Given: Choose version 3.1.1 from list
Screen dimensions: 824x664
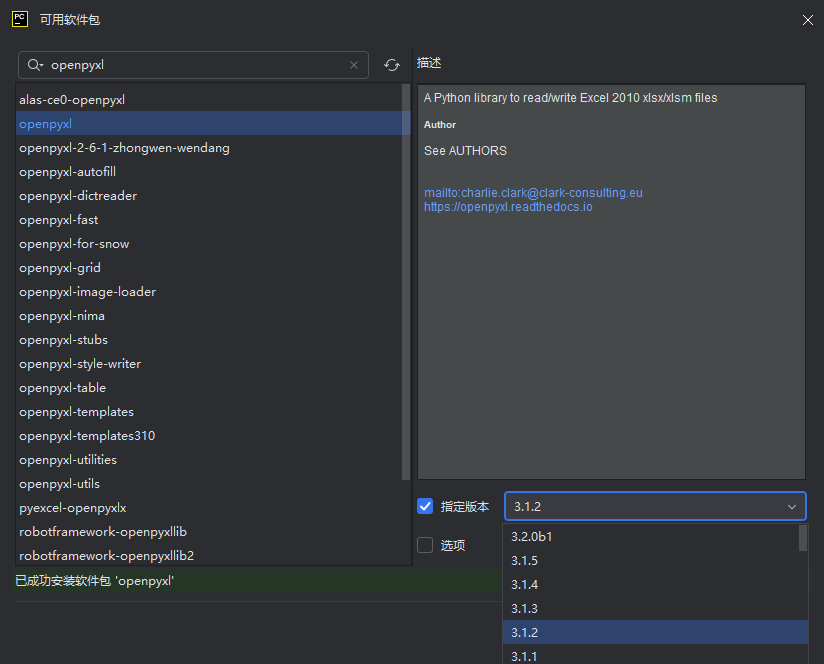Looking at the screenshot, I should [655, 655].
